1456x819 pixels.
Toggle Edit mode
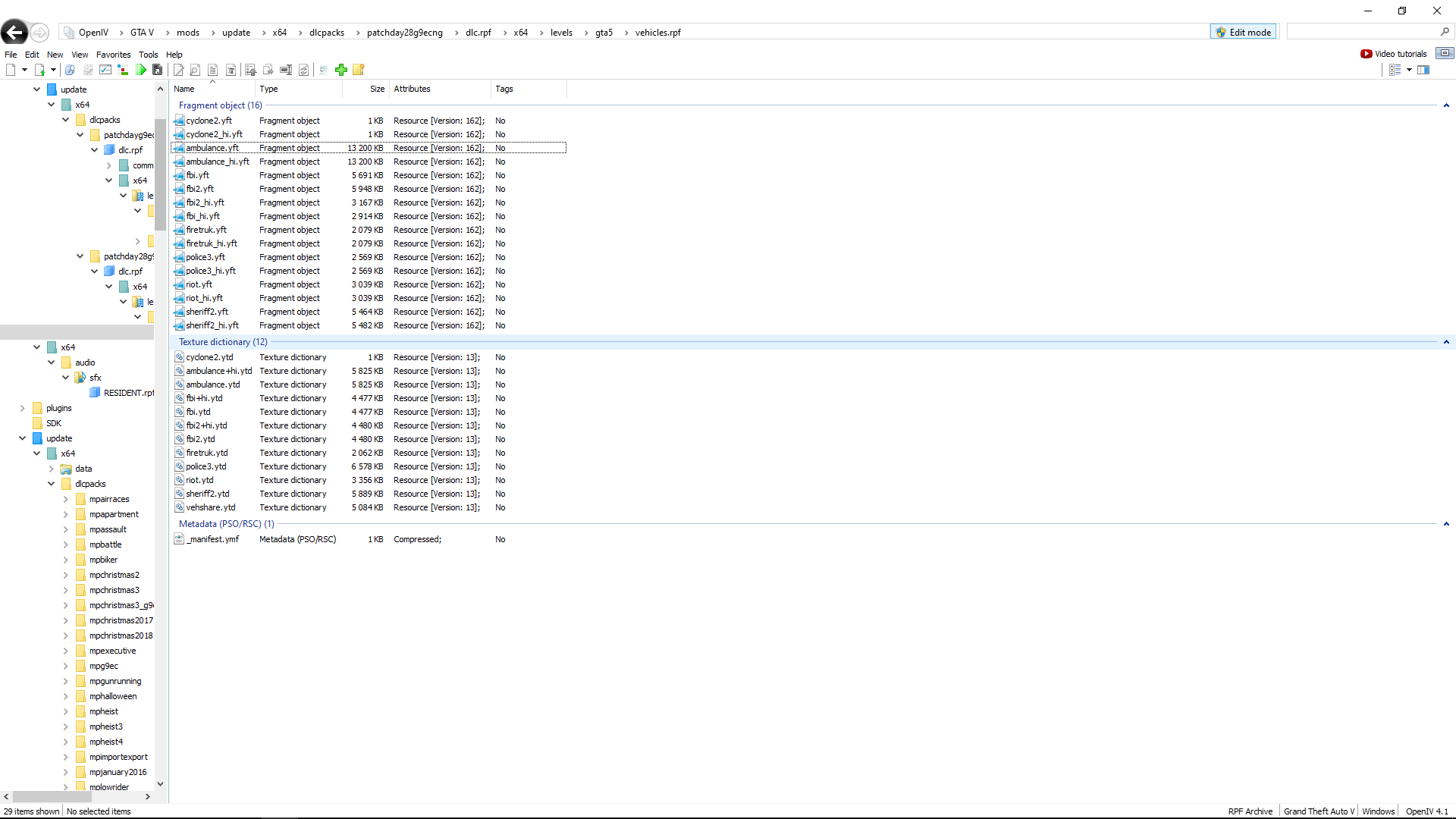(1243, 33)
